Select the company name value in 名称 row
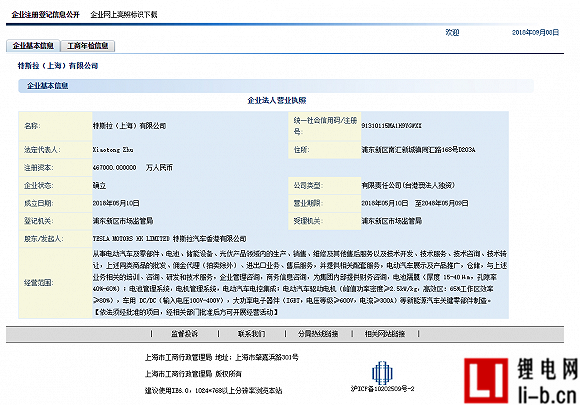580x405 pixels. (129, 126)
